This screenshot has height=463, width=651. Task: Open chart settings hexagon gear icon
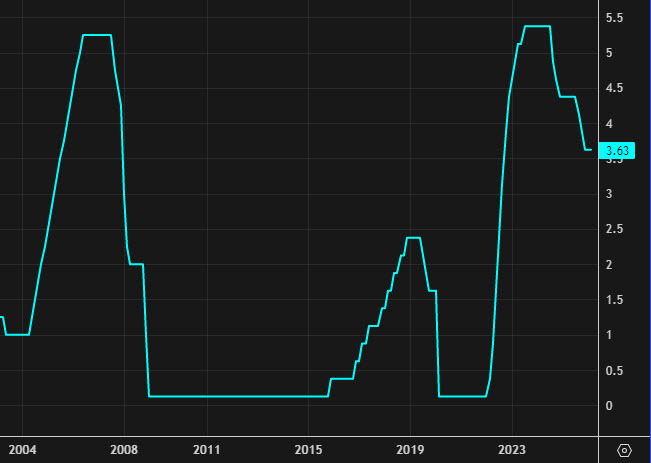(625, 450)
